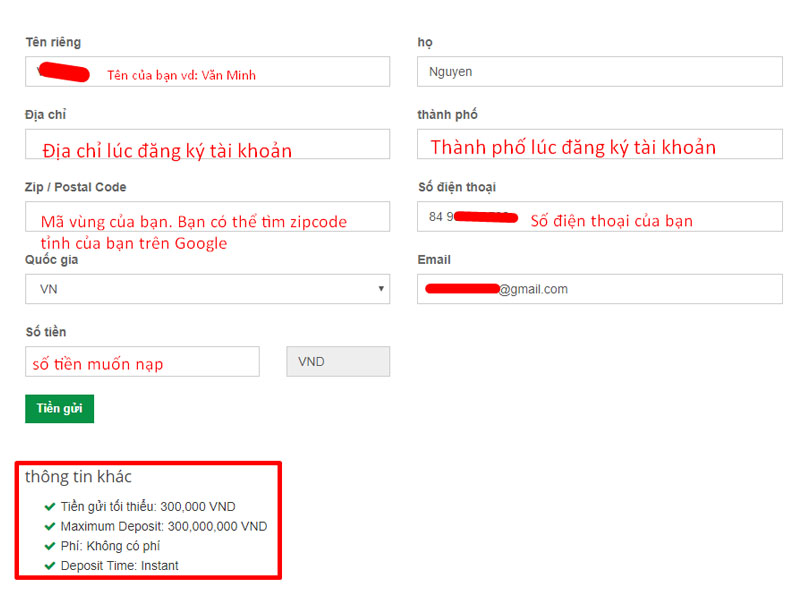Focus the Địa chỉ address input field
Image resolution: width=800 pixels, height=600 pixels.
[208, 144]
